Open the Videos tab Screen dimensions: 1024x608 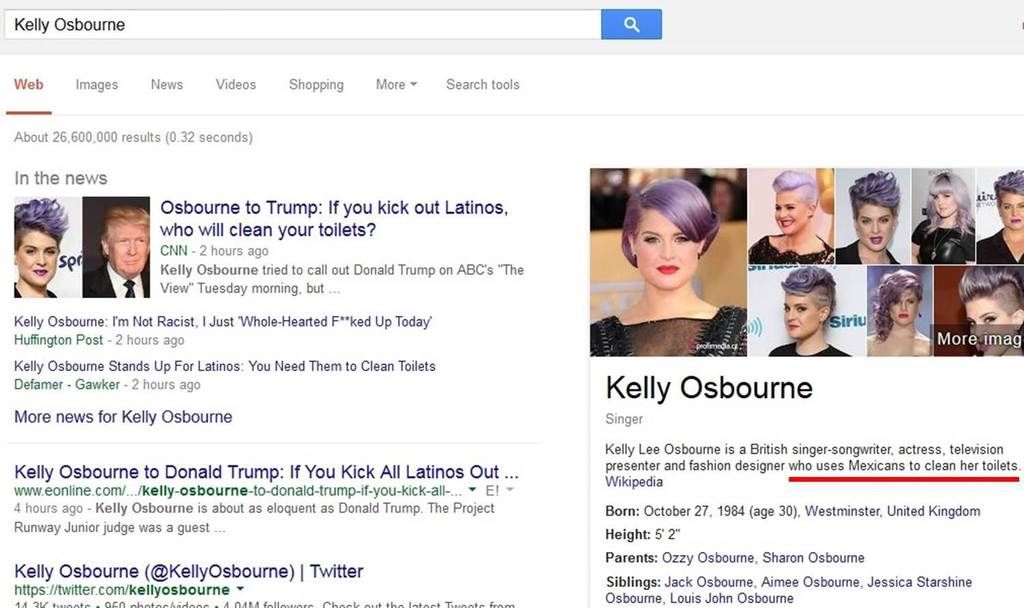point(236,84)
